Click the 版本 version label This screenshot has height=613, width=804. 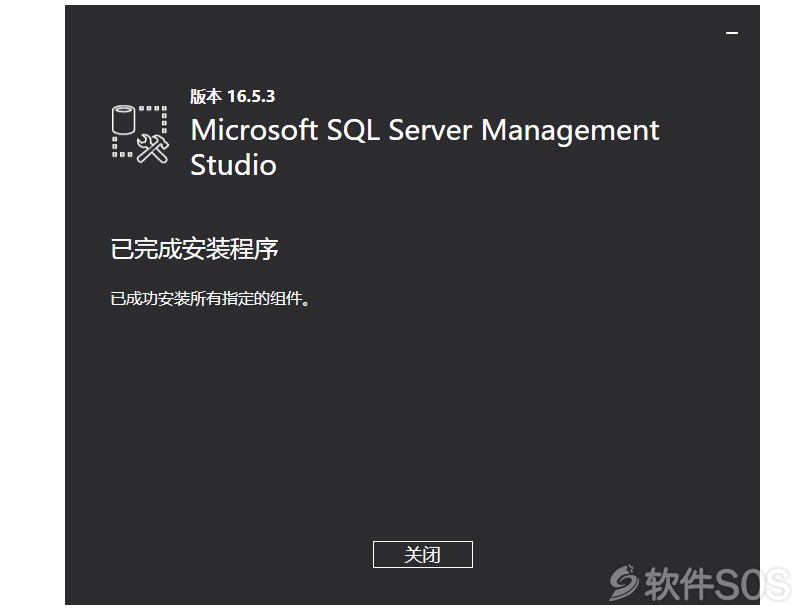(x=206, y=96)
